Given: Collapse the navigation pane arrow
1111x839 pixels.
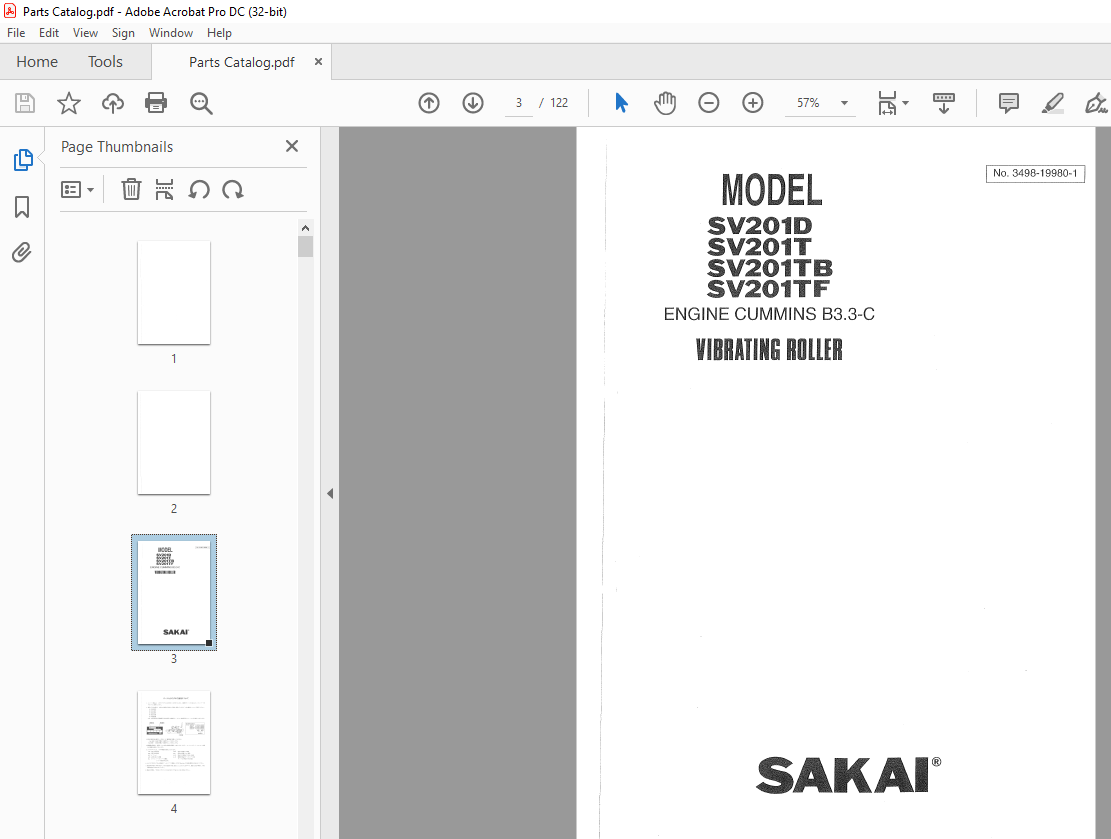Looking at the screenshot, I should coord(330,493).
